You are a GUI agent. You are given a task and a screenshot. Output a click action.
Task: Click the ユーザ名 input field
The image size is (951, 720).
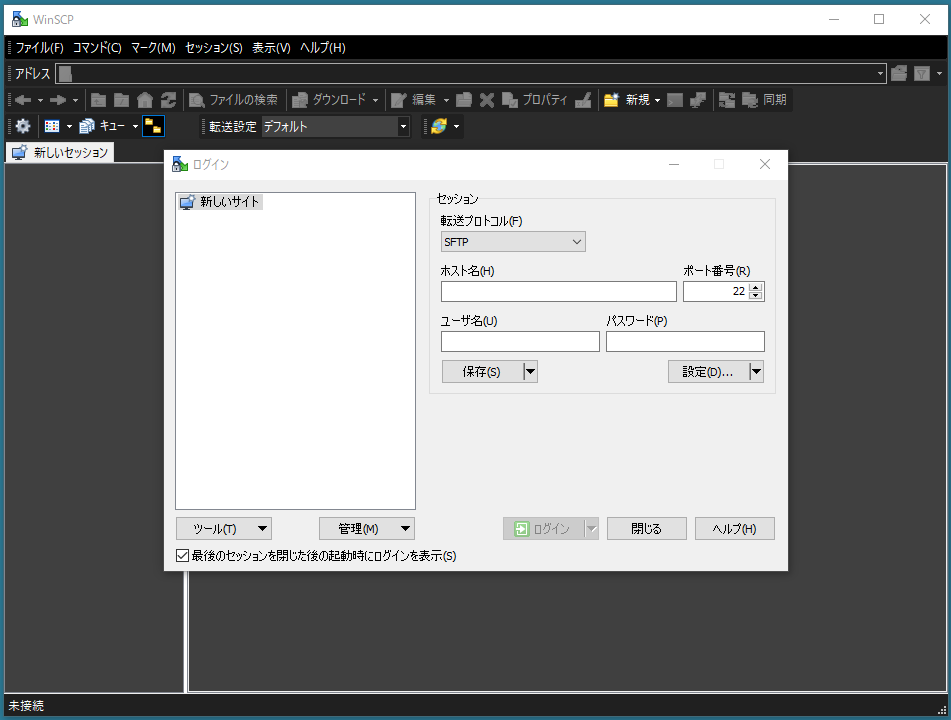point(520,341)
